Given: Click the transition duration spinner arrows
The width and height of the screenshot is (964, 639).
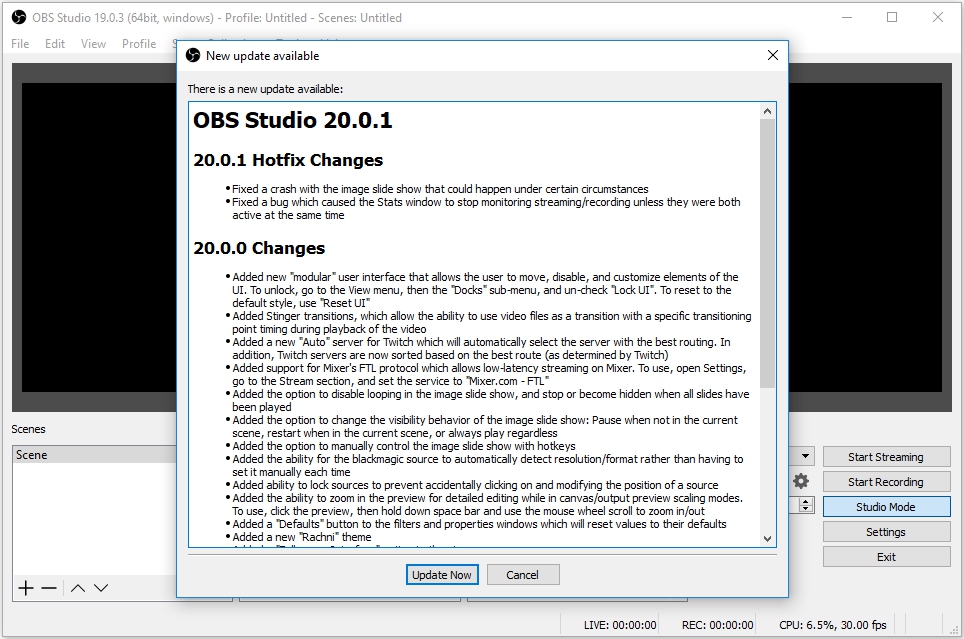Looking at the screenshot, I should tap(805, 505).
